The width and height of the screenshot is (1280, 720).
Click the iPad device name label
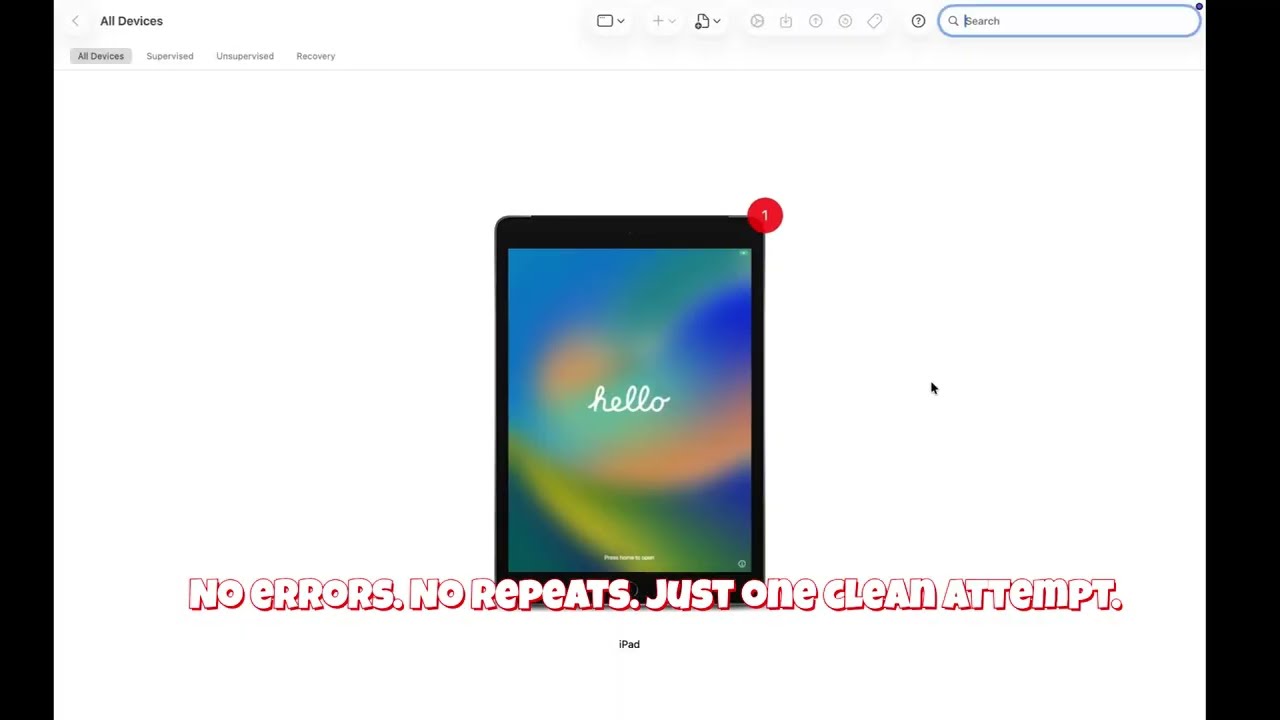tap(629, 644)
